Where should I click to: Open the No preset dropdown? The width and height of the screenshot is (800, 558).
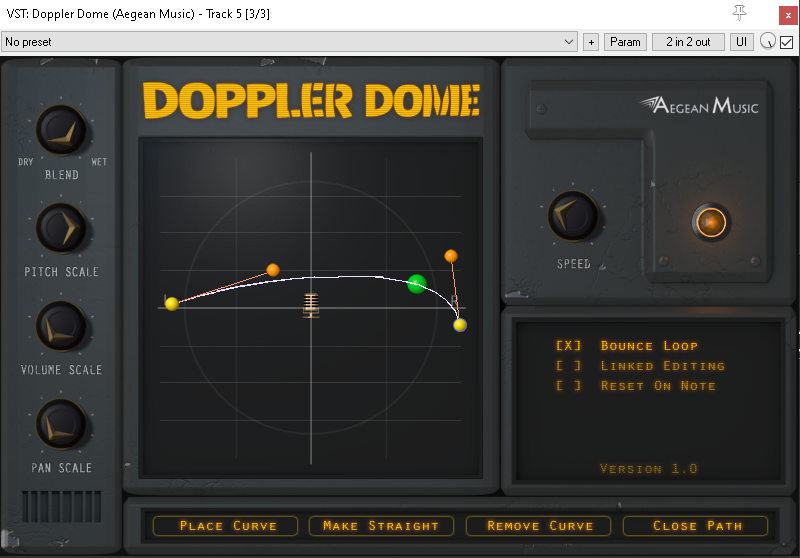(x=289, y=42)
